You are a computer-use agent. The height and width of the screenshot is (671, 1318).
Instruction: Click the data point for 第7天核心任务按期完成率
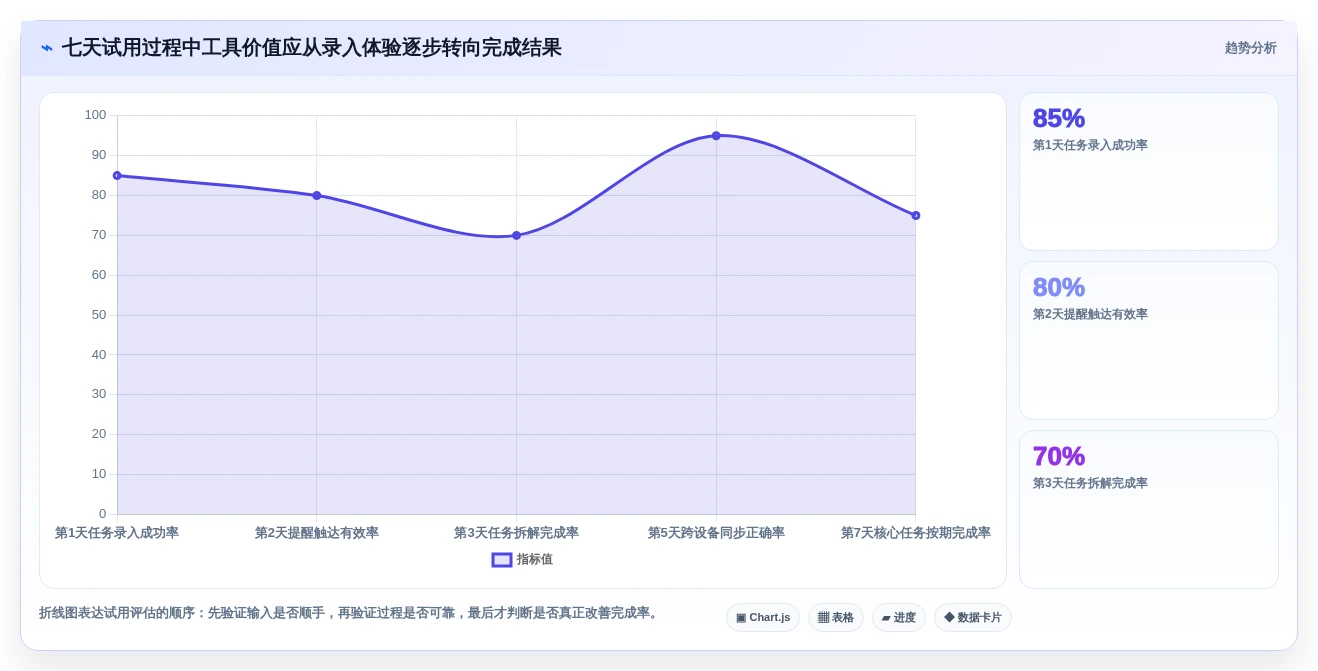[x=915, y=216]
